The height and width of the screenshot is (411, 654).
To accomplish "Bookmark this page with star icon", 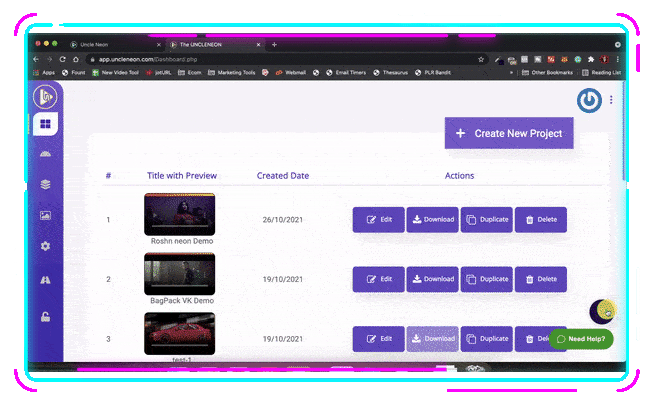I will 481,59.
